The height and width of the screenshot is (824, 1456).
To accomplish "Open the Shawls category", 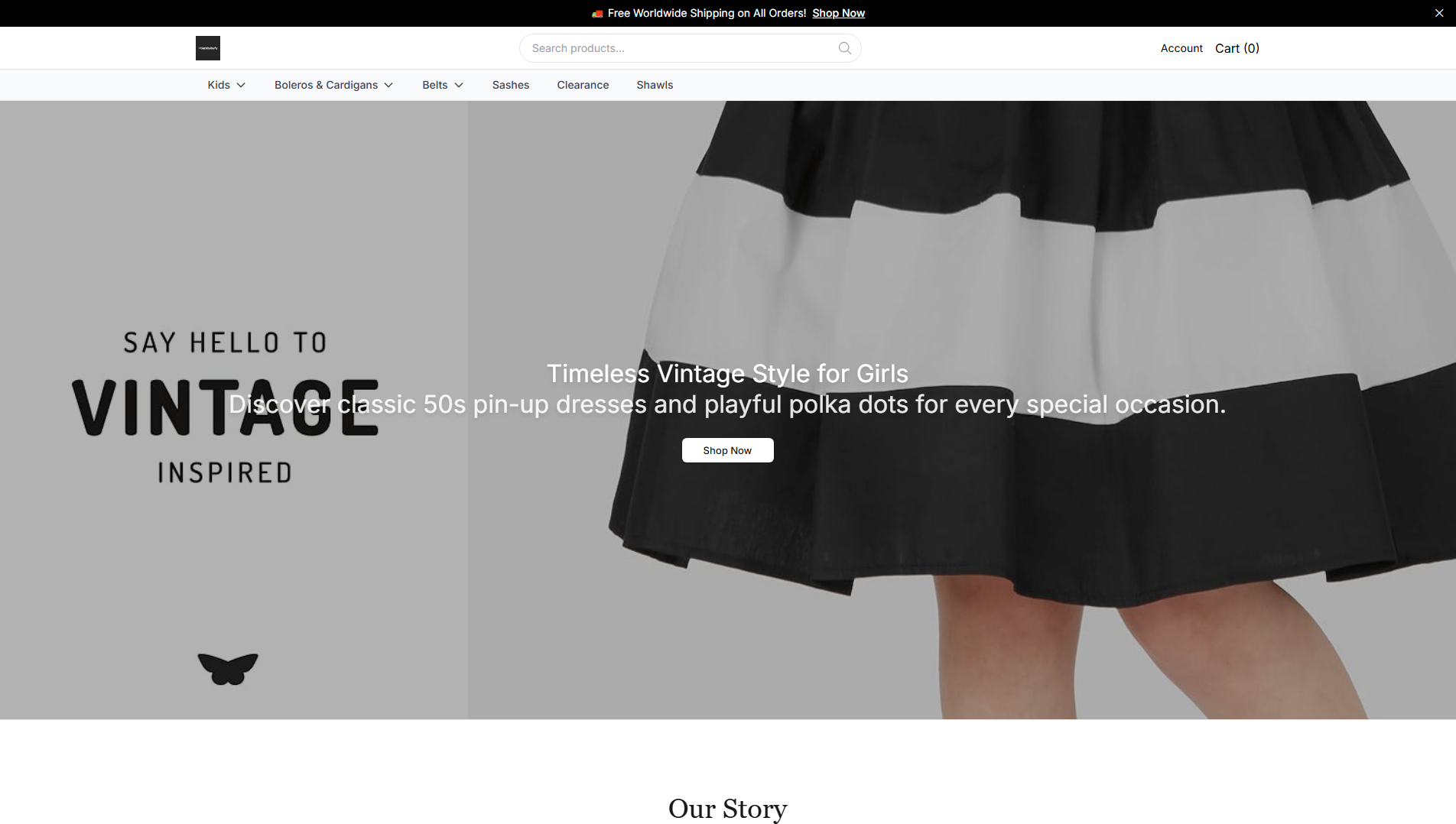I will pos(655,85).
